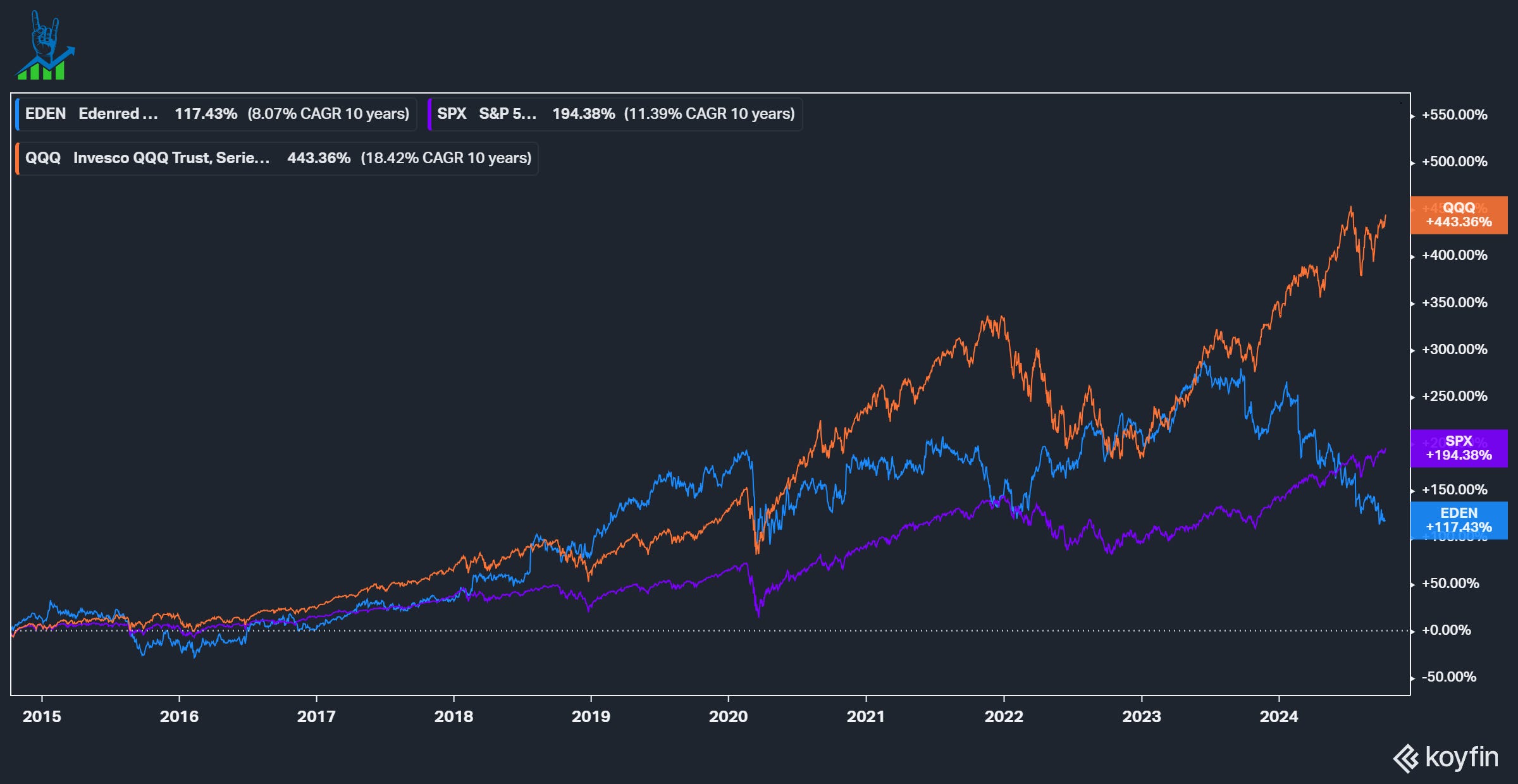Click the 2023 x-axis label
The width and height of the screenshot is (1518, 784).
[1142, 716]
